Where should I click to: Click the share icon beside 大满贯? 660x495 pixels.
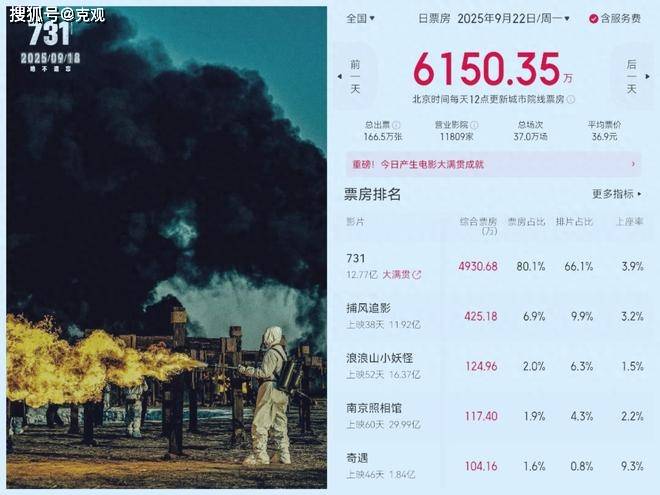point(417,275)
